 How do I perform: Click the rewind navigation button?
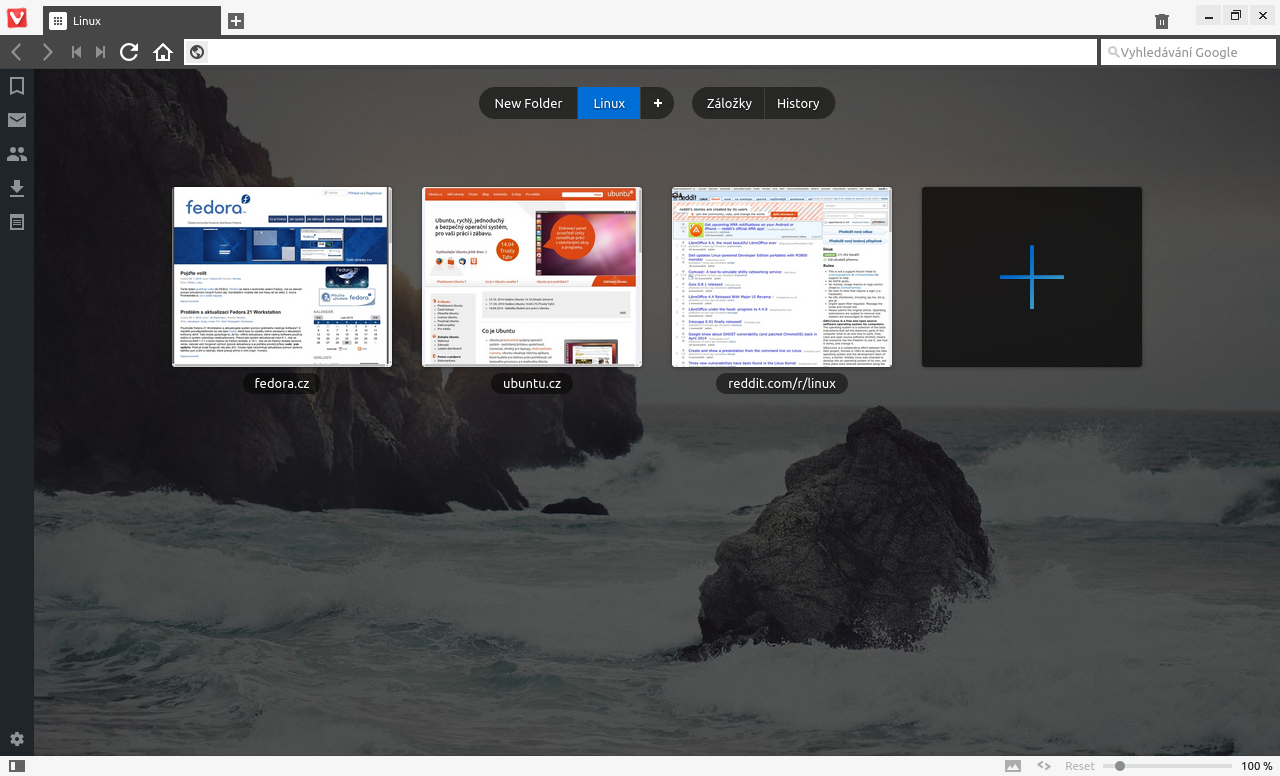[76, 52]
